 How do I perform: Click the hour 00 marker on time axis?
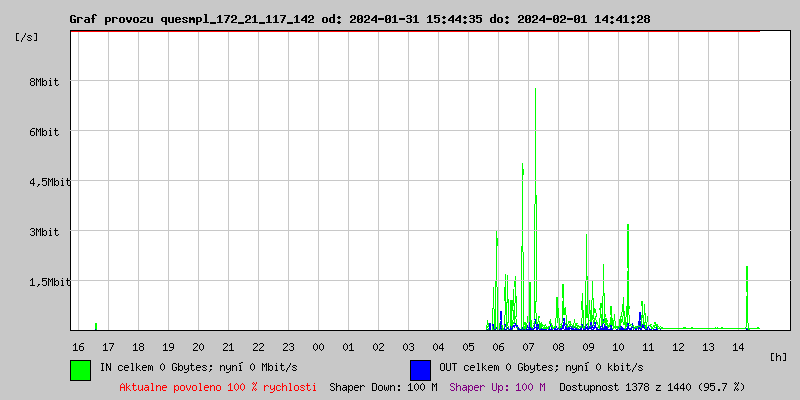click(x=318, y=346)
